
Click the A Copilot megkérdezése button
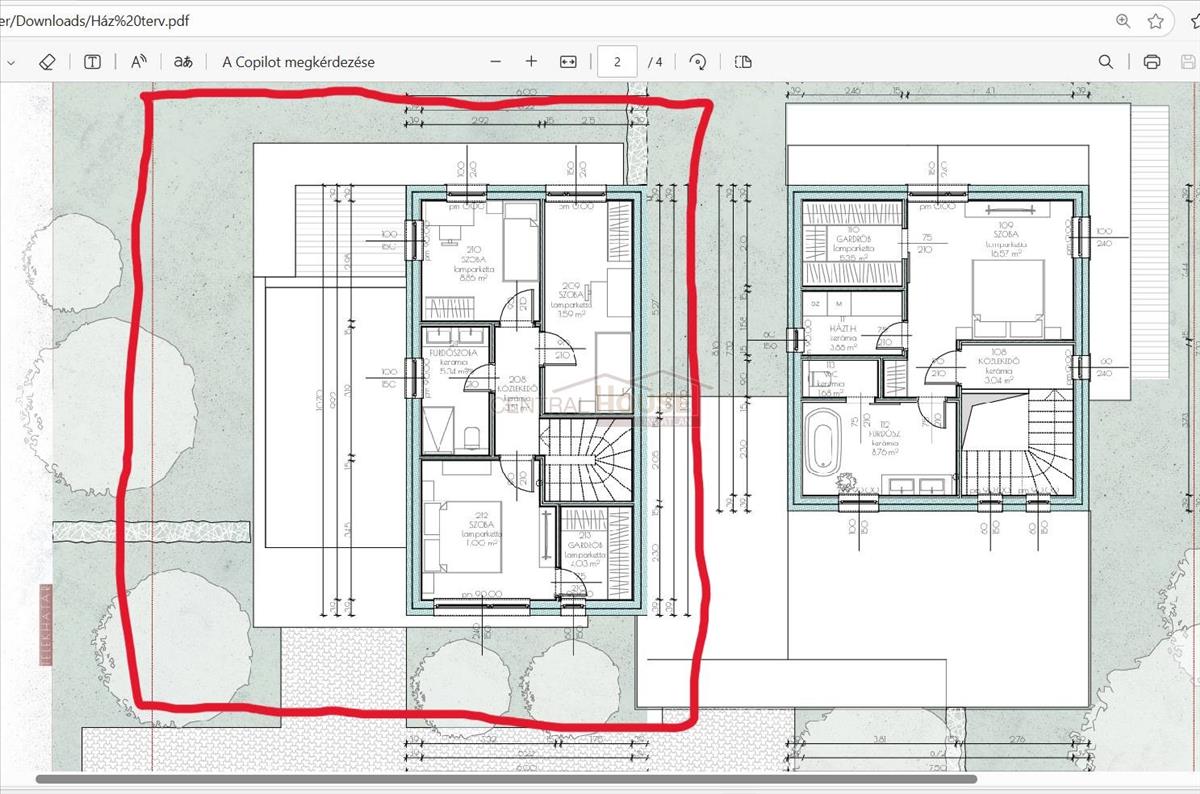[298, 62]
